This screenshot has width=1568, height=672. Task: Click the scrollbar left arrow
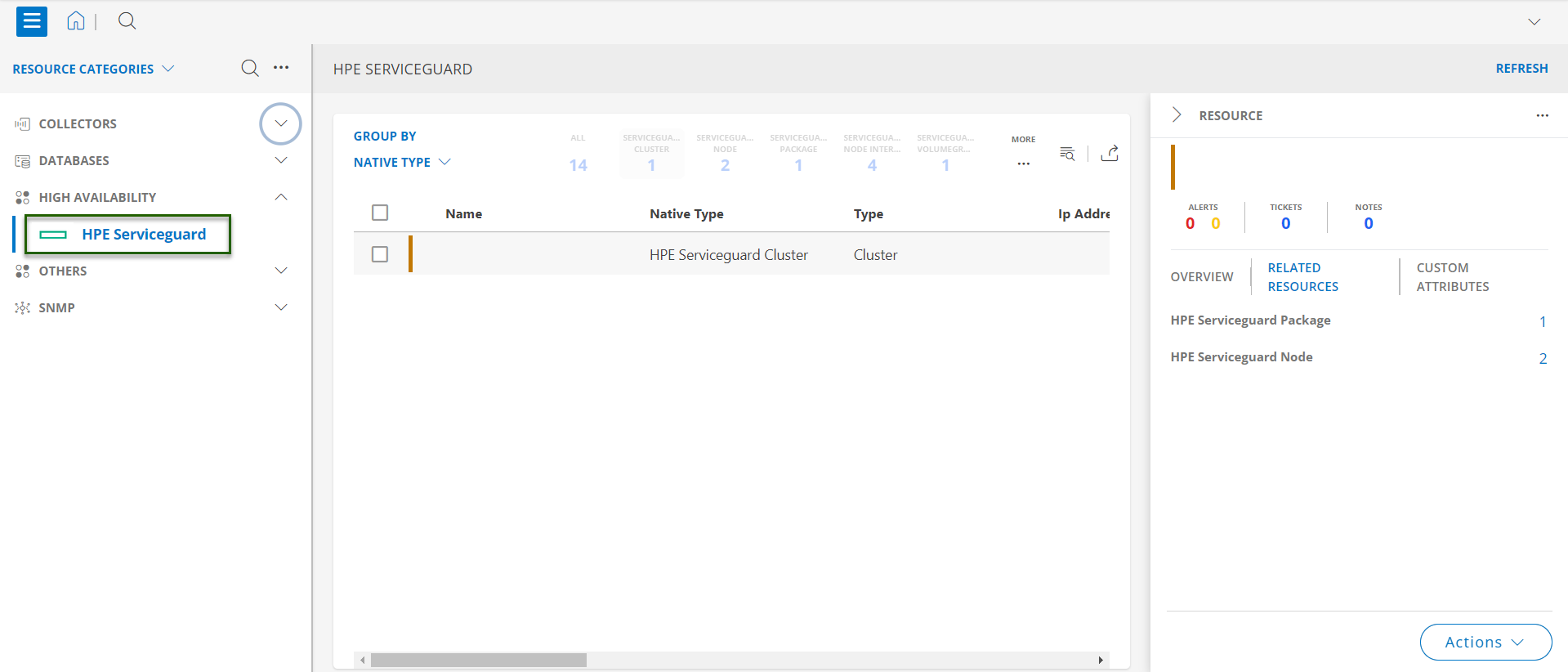[363, 660]
